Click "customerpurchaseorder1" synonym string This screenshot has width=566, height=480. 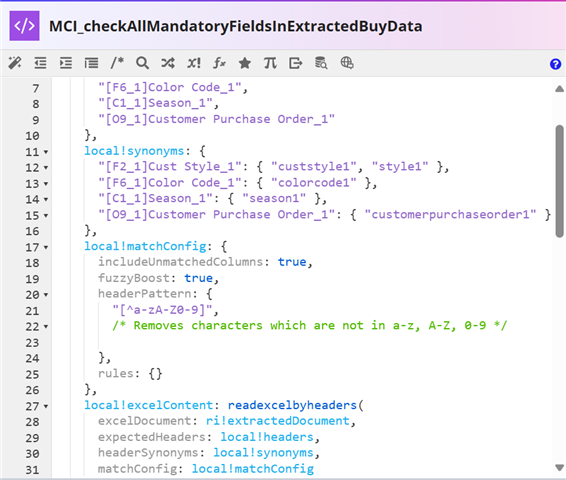click(450, 215)
